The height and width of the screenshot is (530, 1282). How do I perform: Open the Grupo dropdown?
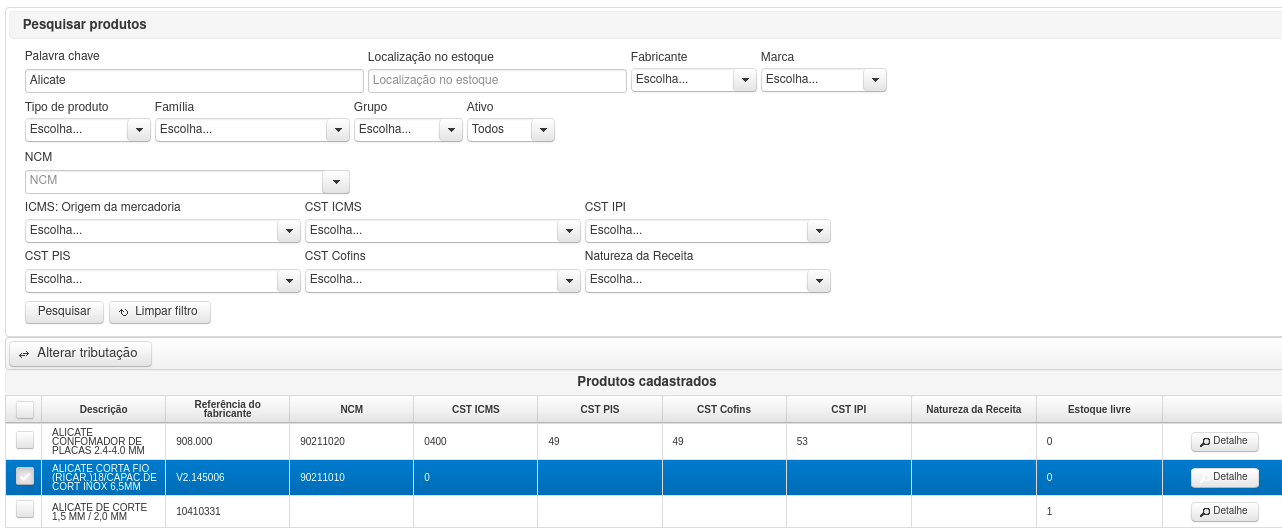(408, 130)
